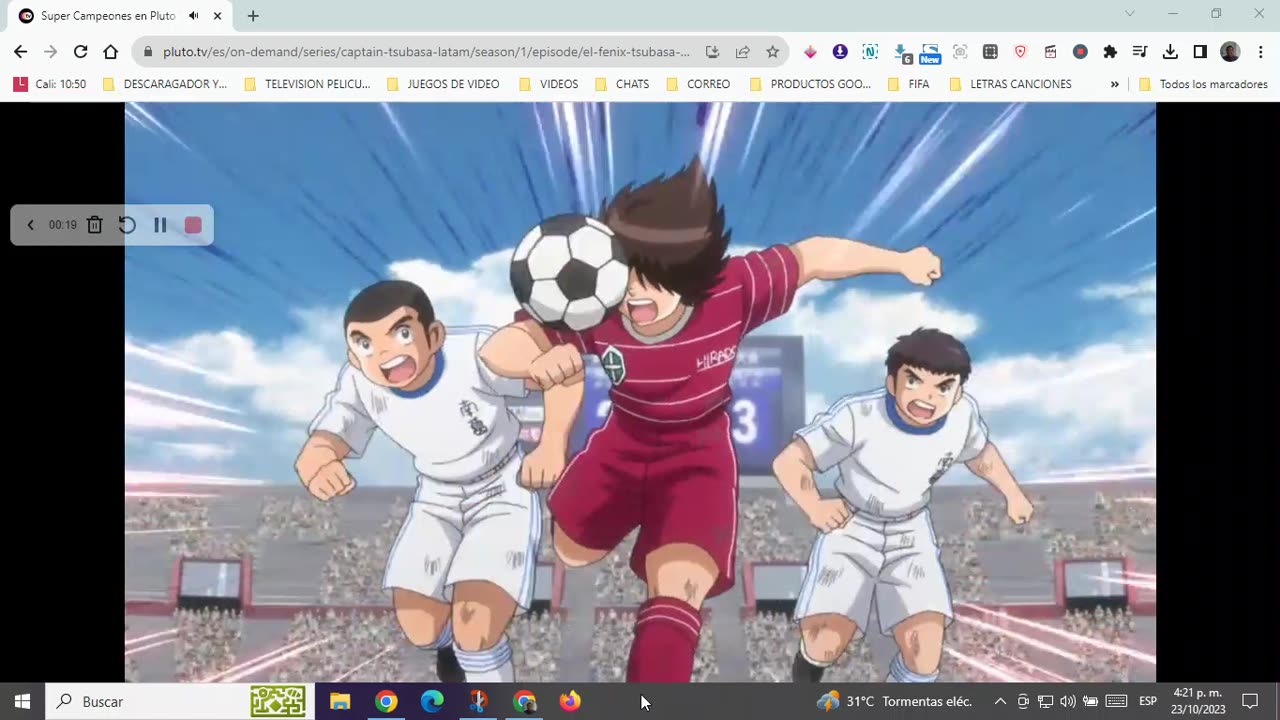Click the Buscar taskbar search box

coord(180,701)
